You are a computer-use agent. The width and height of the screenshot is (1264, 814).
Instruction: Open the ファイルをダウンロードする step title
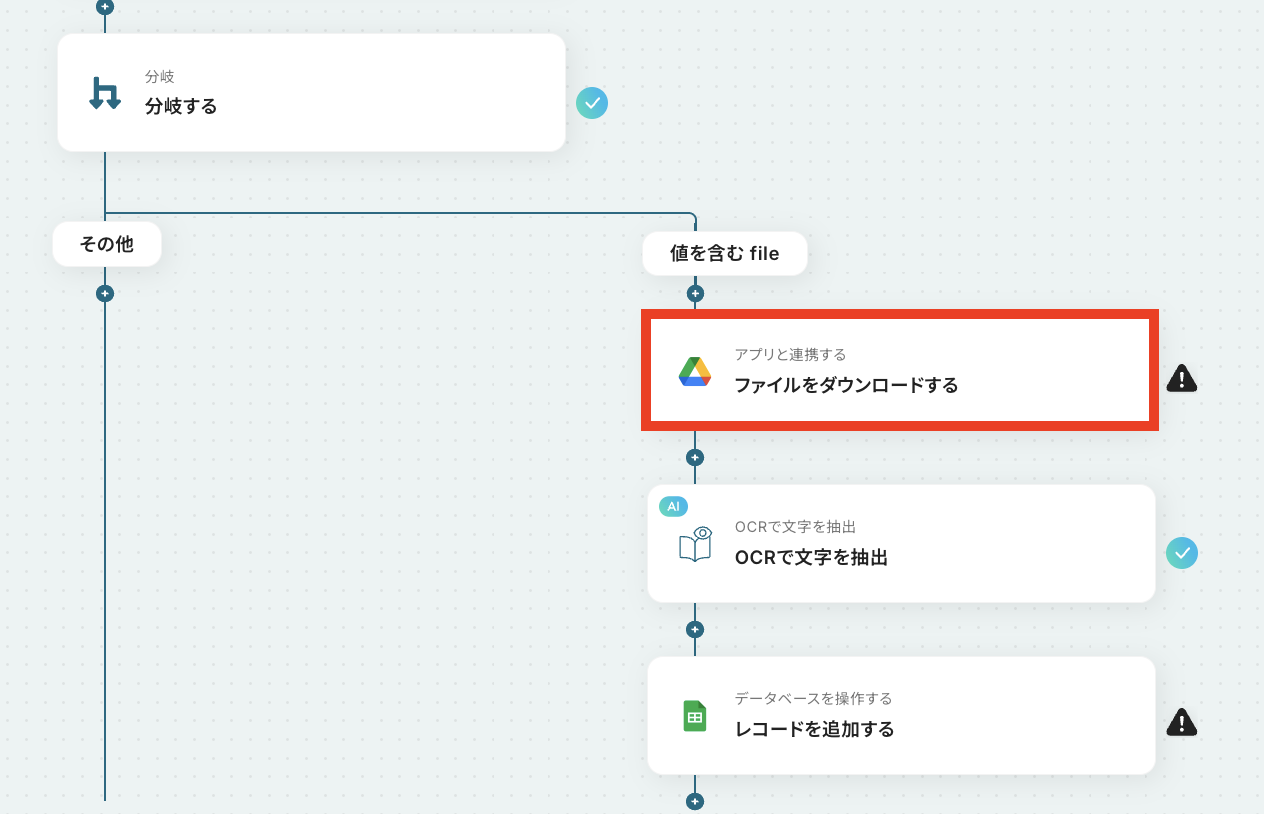[x=846, y=385]
